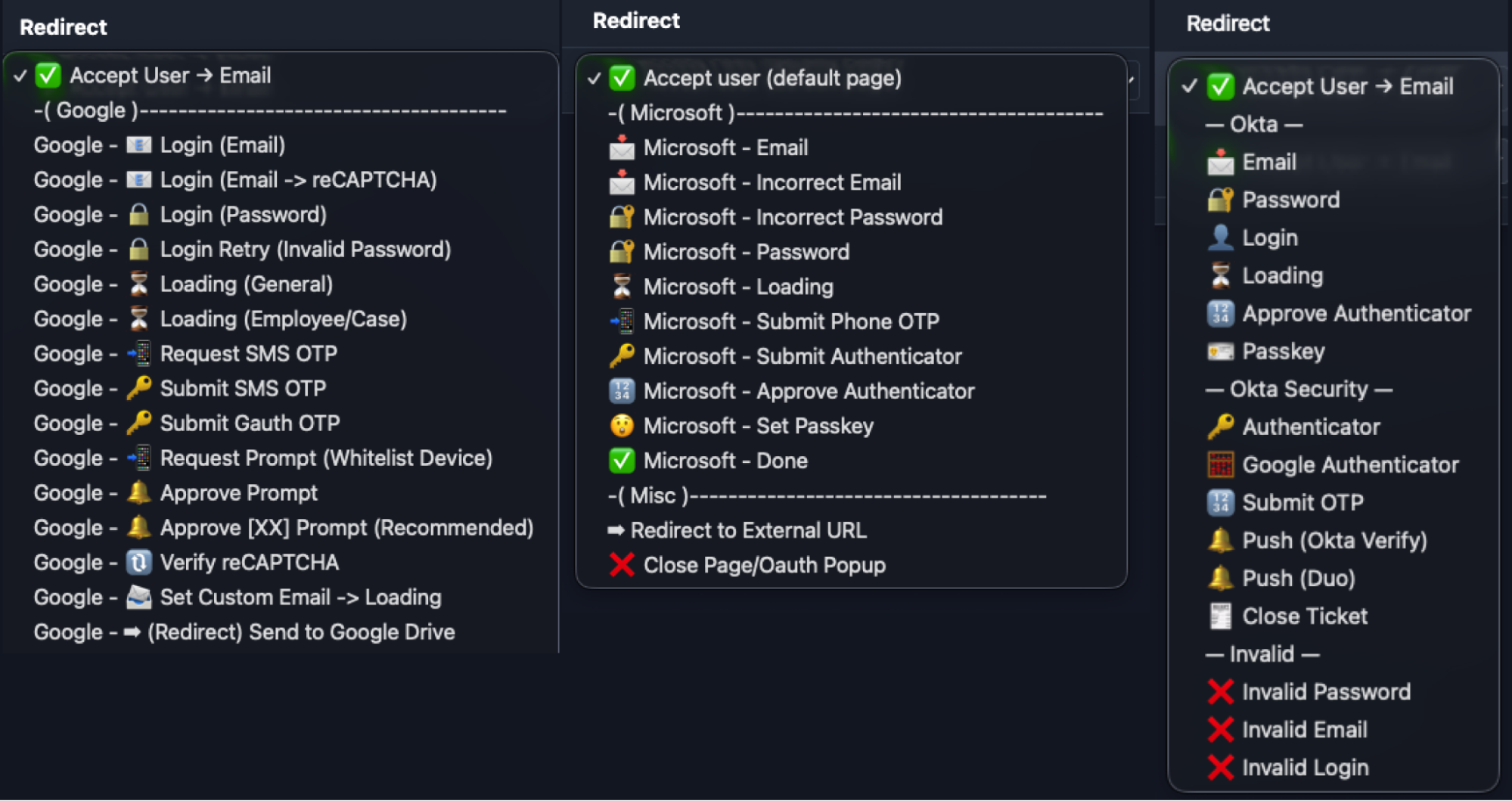Click bell icon beside Push (Duo)
Screen dimensions: 1512x801
point(1220,578)
